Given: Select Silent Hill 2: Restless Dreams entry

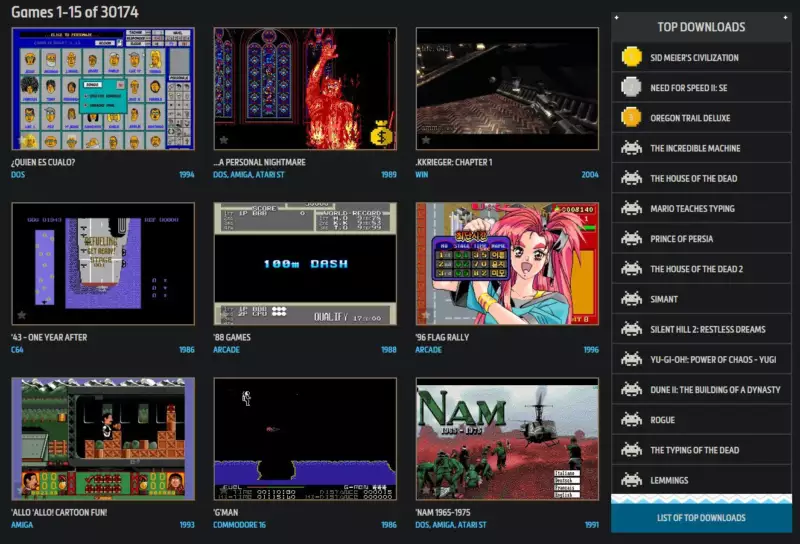Looking at the screenshot, I should tap(701, 329).
